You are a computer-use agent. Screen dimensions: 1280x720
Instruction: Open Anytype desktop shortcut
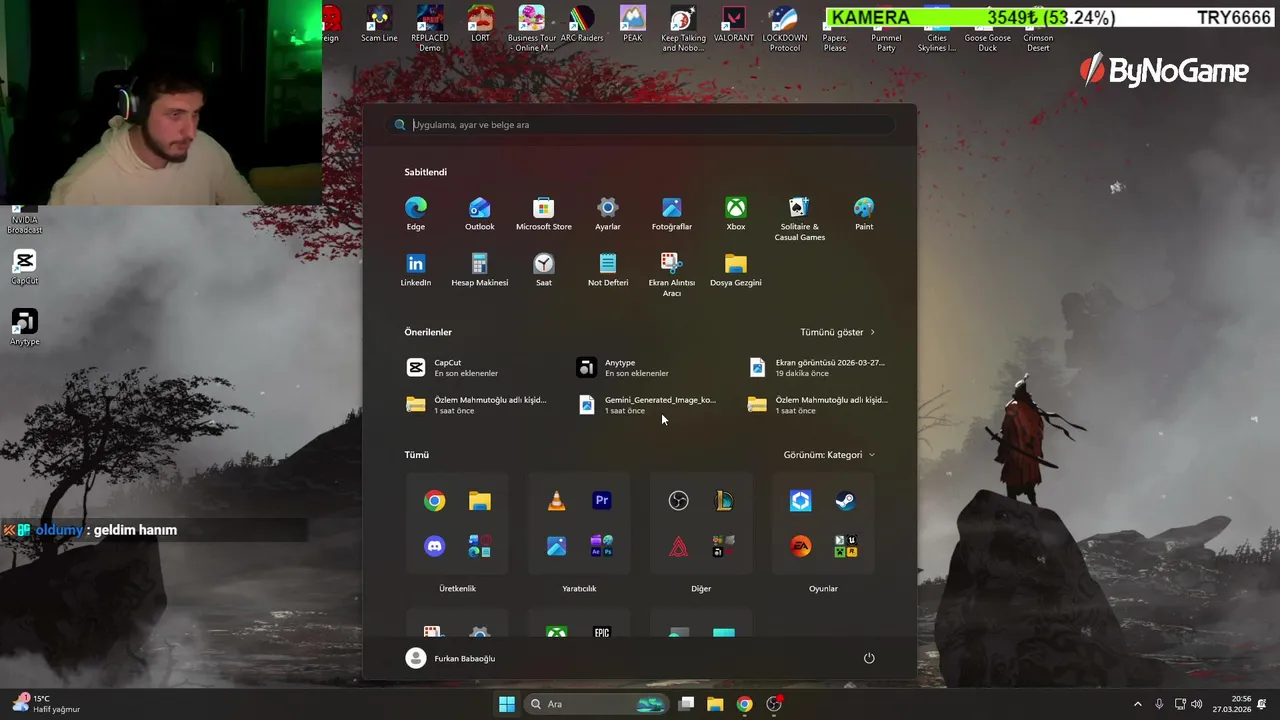click(25, 328)
